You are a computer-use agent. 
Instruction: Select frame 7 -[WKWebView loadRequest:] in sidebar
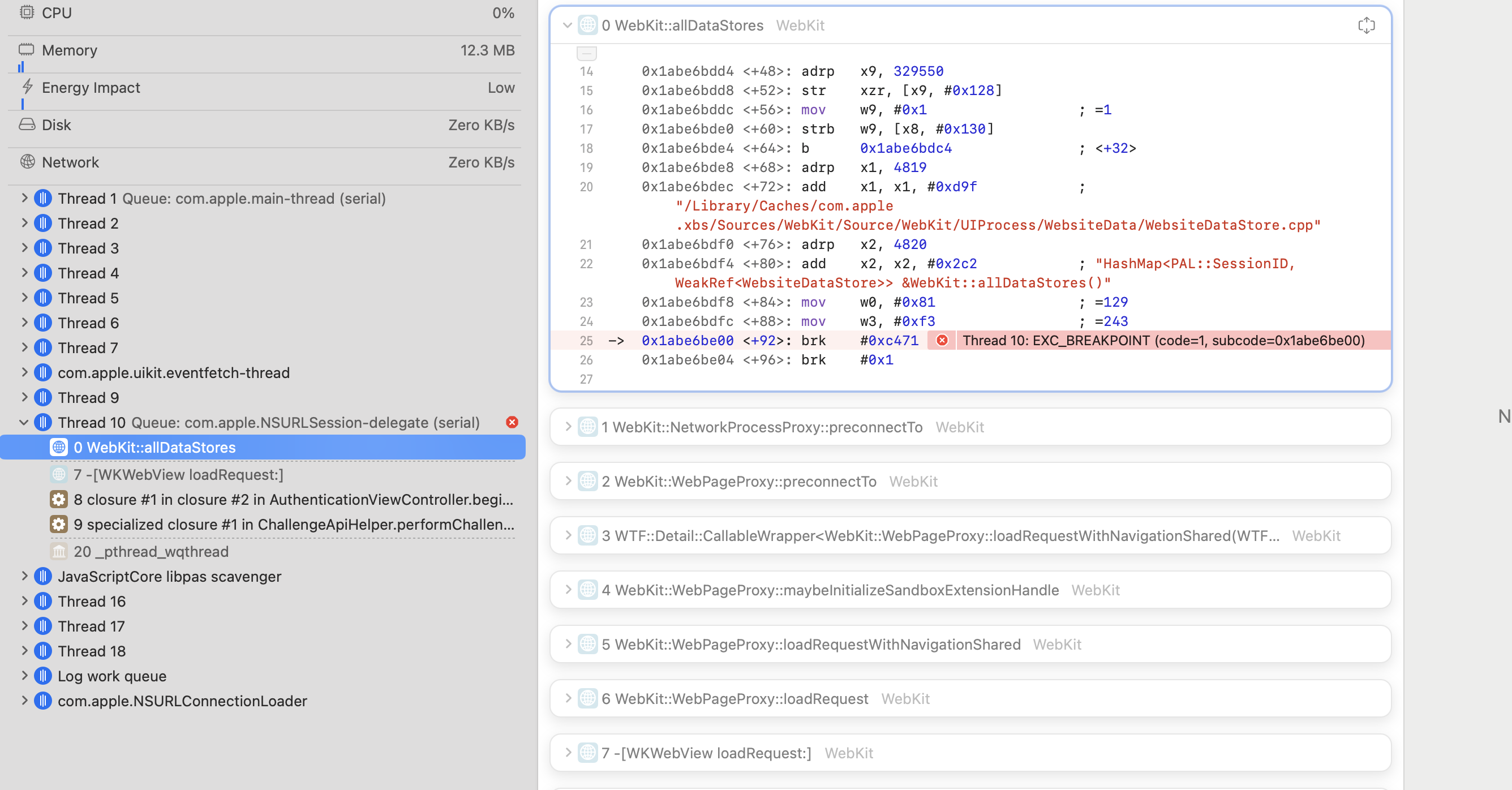(178, 474)
